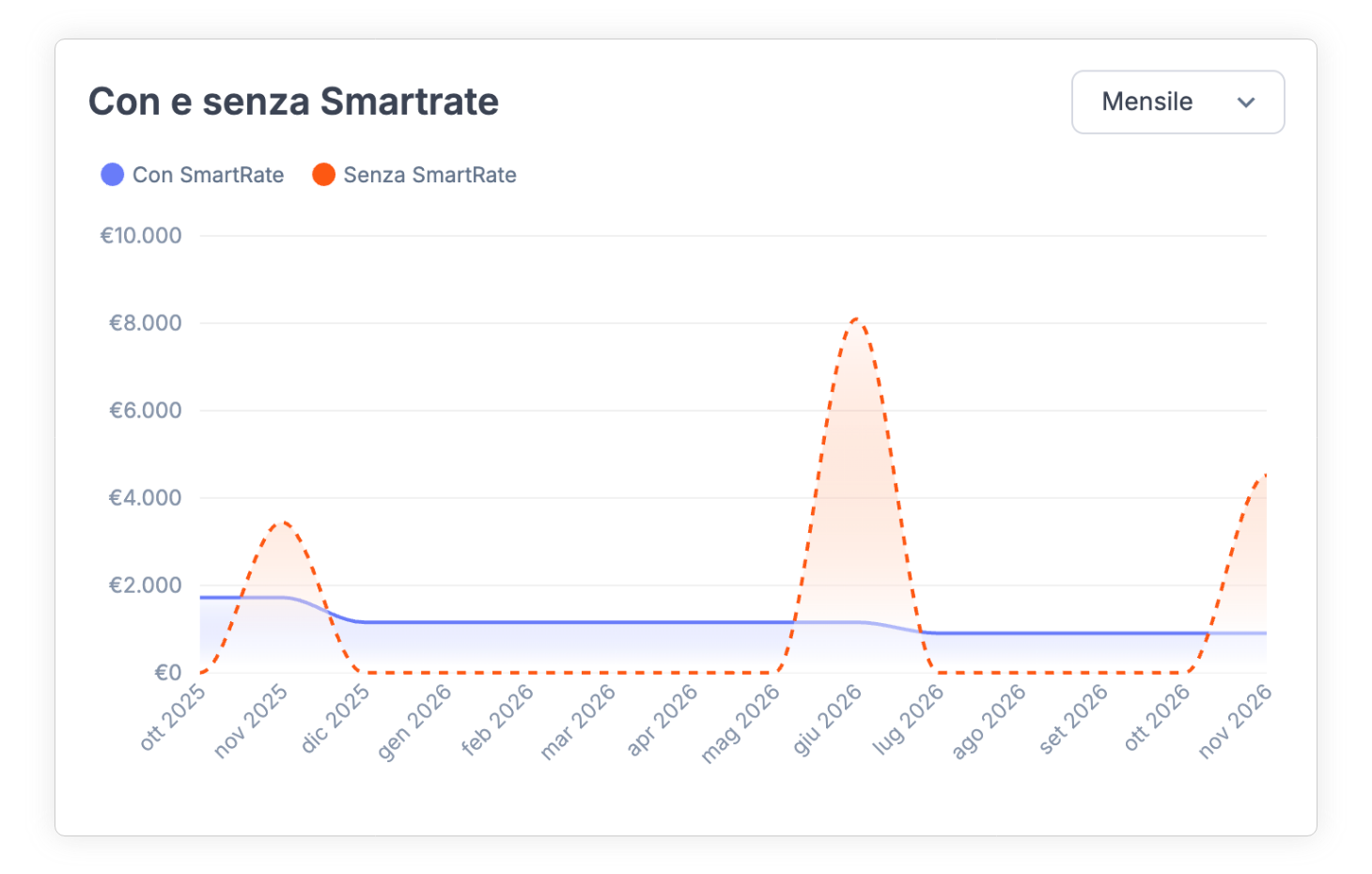Click the giu 2026 peak of the orange curve
This screenshot has width=1372, height=874.
coord(856,320)
